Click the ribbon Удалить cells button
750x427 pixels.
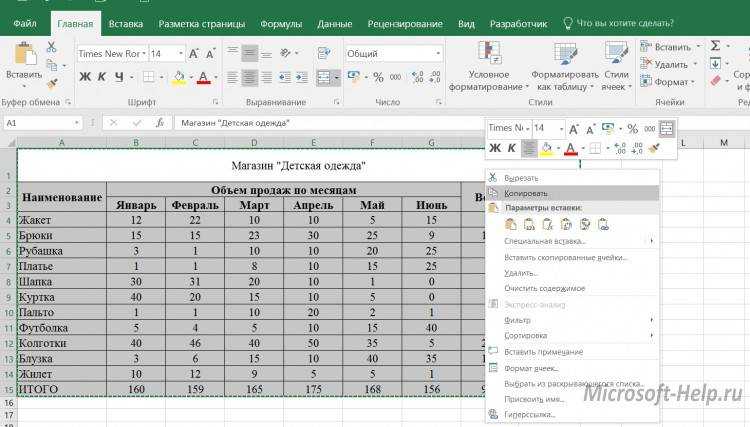pos(665,64)
